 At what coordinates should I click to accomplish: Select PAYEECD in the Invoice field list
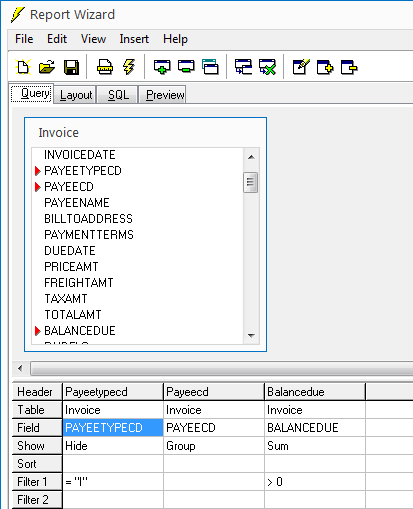pyautogui.click(x=69, y=187)
